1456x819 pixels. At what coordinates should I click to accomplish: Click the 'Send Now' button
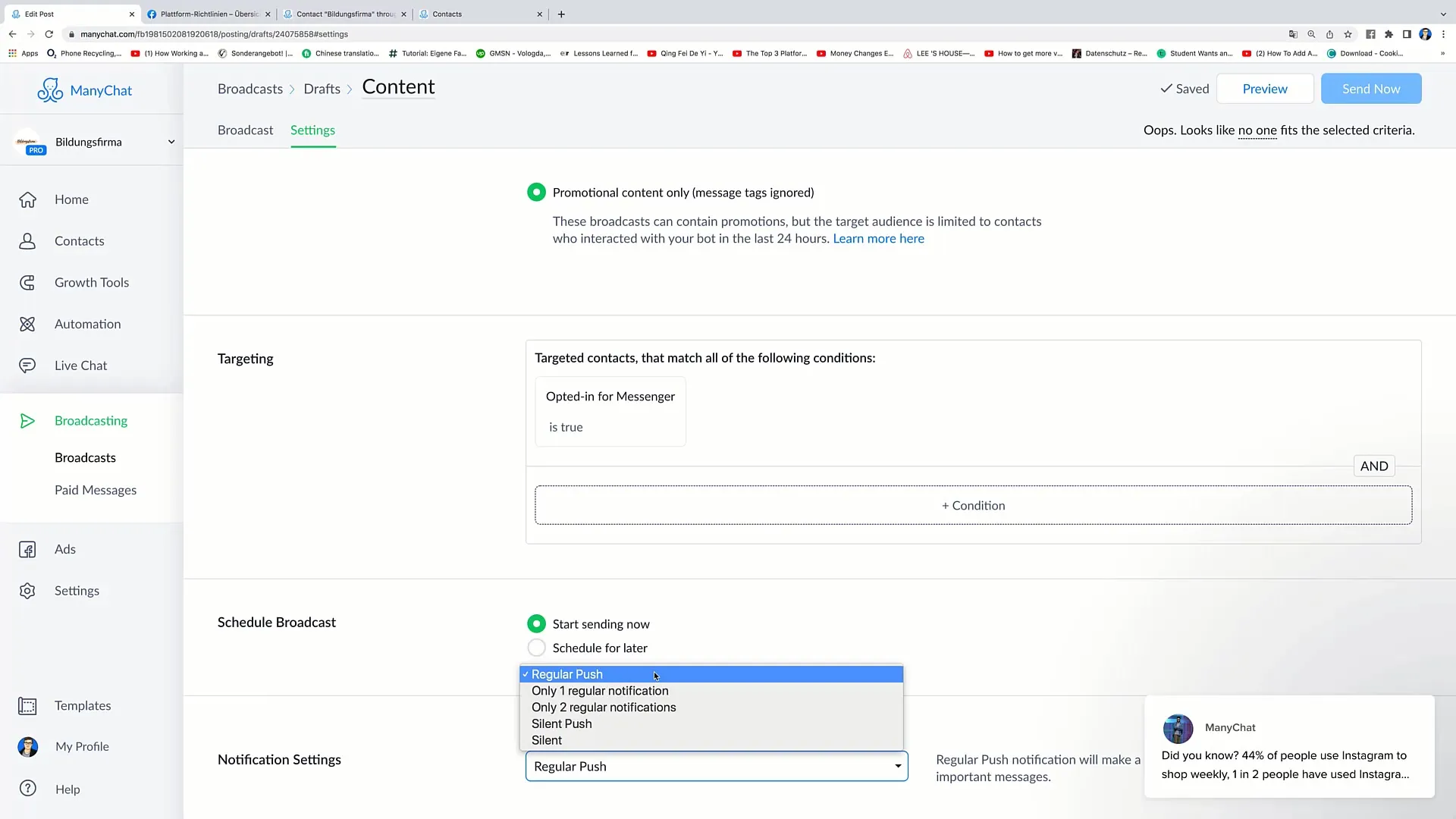click(x=1371, y=89)
